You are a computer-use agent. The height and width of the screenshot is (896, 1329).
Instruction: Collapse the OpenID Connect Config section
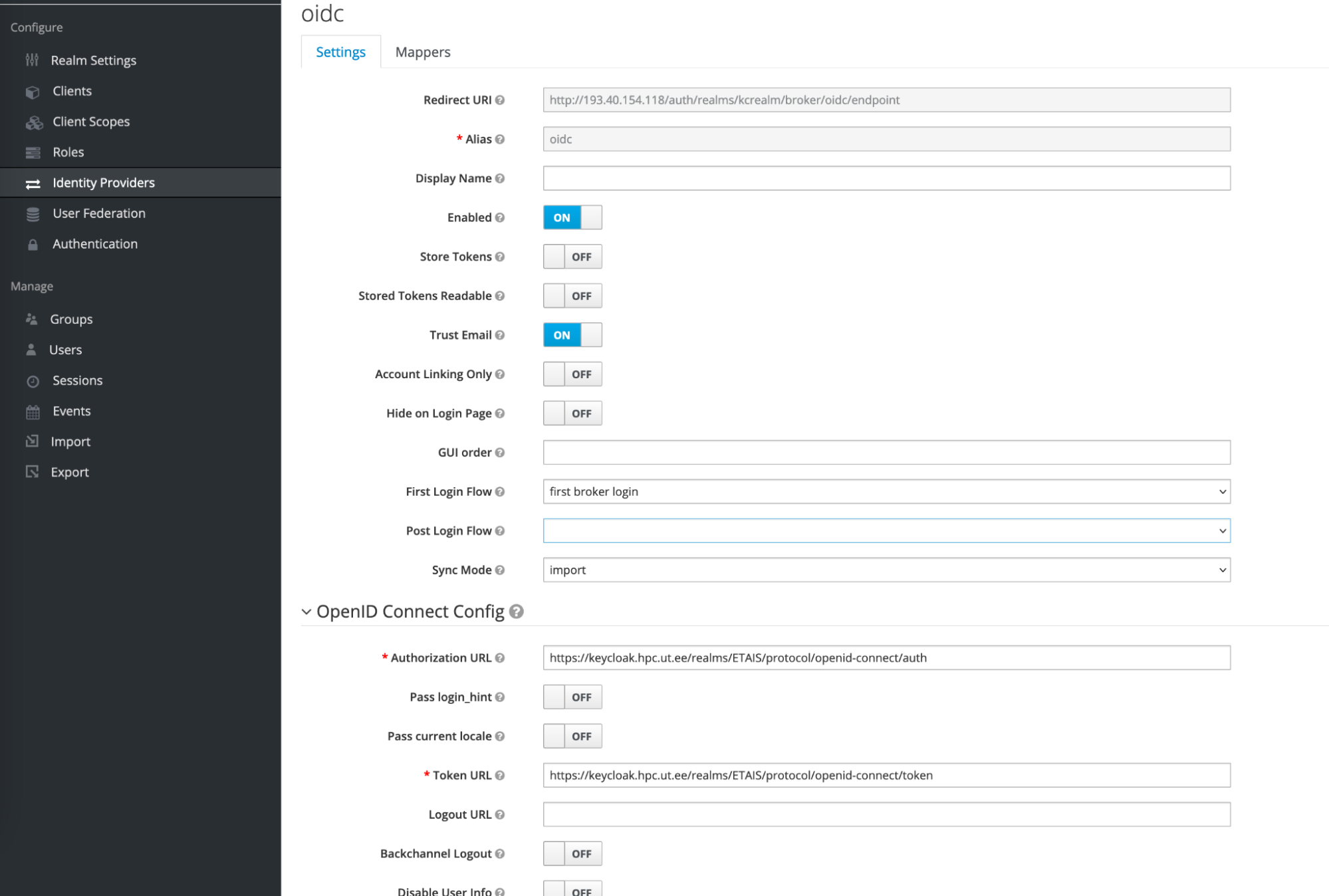306,612
